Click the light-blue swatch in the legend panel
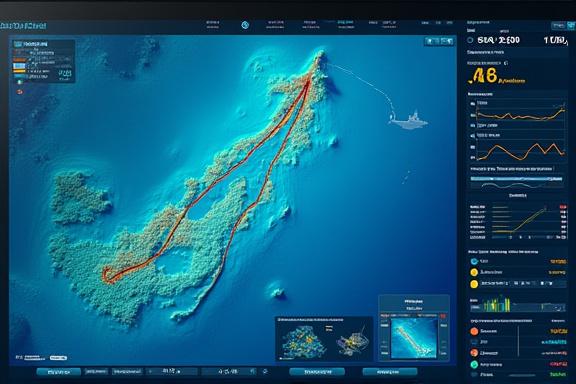576x384 pixels. tap(19, 66)
